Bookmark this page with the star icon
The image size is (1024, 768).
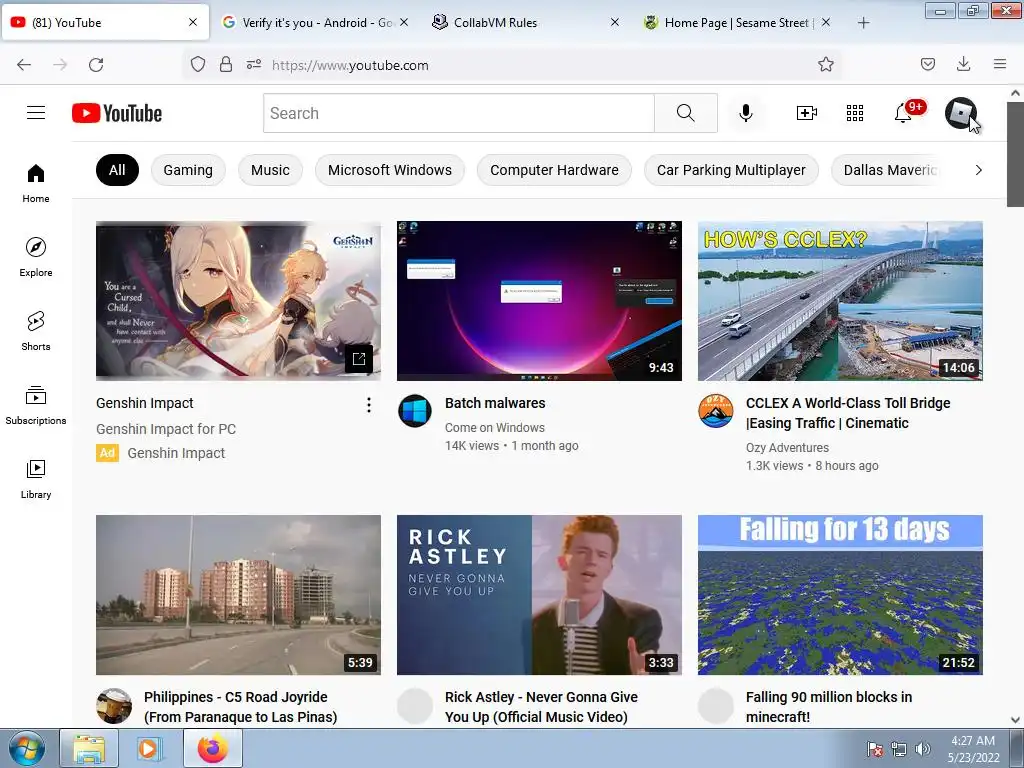826,65
